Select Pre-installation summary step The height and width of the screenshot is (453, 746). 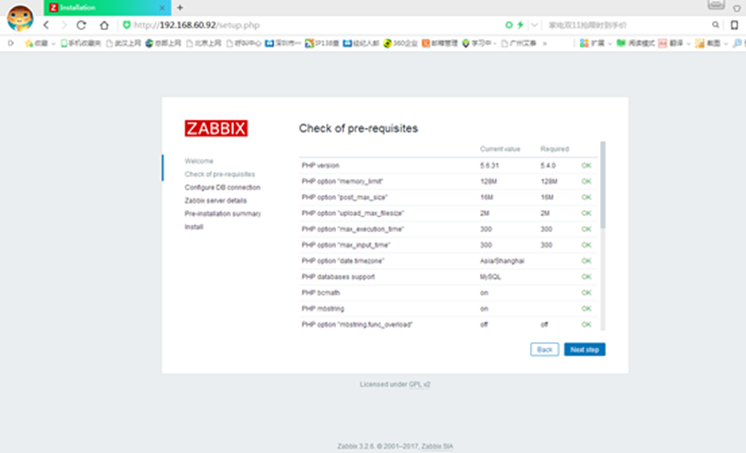pyautogui.click(x=223, y=214)
